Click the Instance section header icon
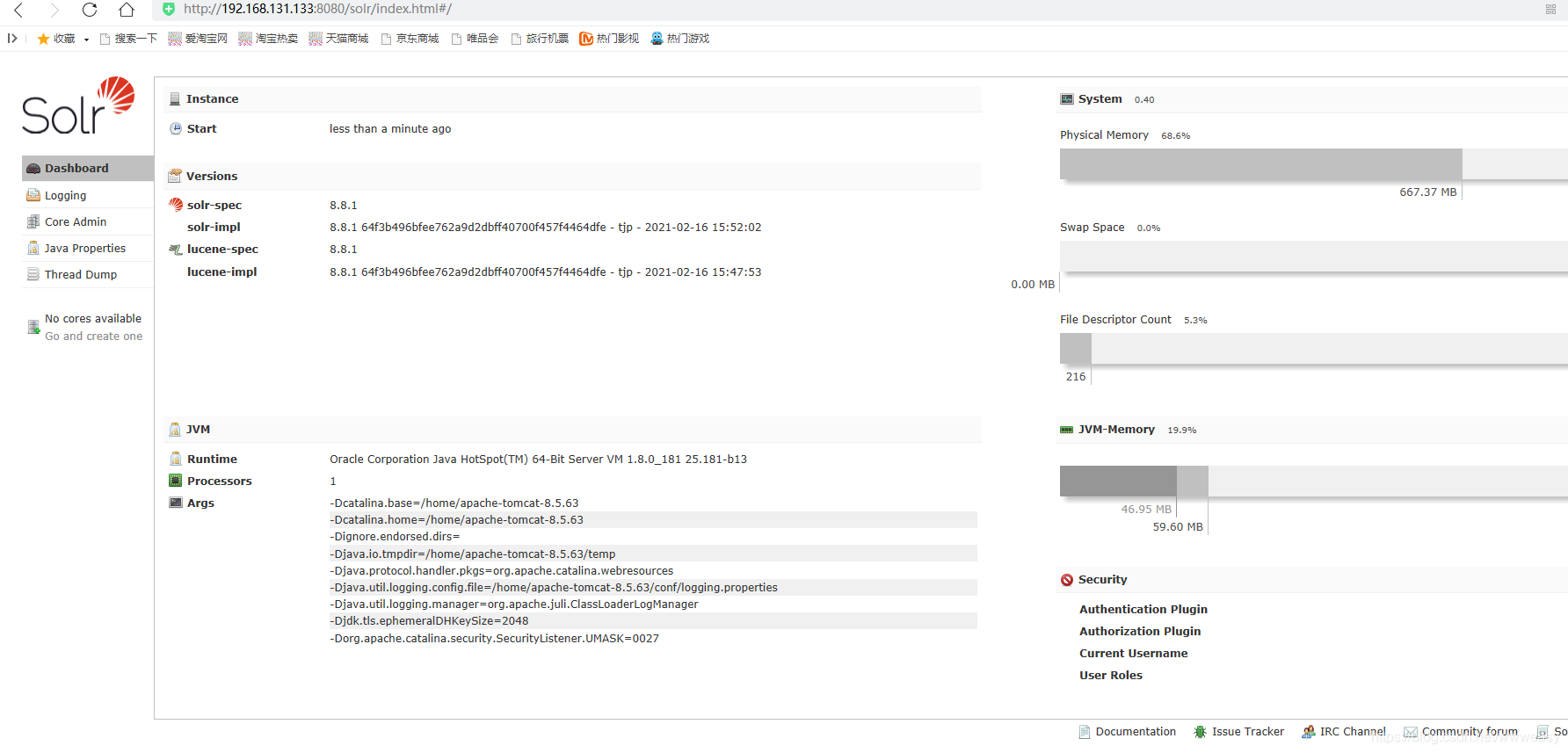 175,99
